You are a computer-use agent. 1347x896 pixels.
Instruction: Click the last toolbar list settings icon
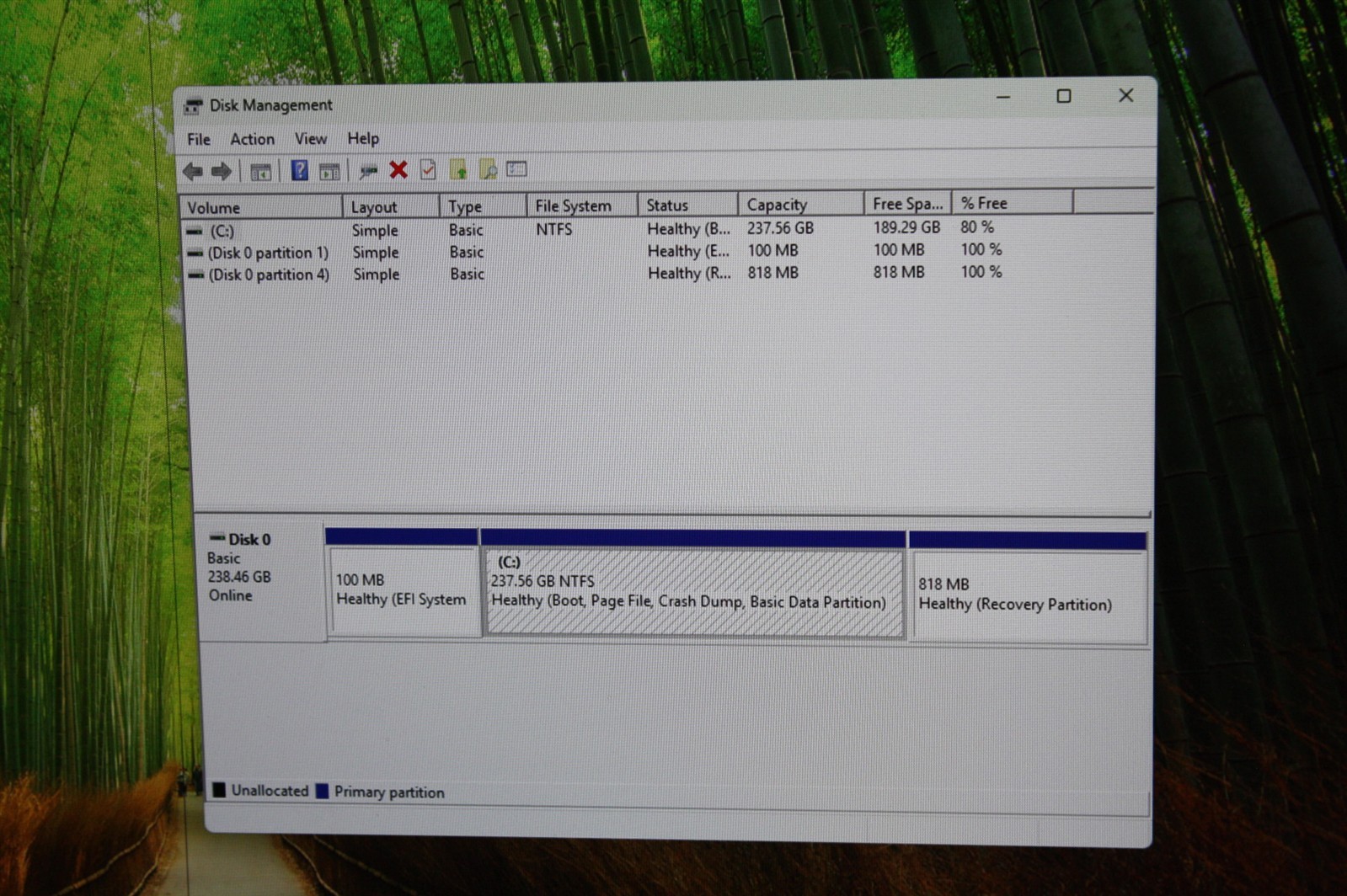point(516,169)
